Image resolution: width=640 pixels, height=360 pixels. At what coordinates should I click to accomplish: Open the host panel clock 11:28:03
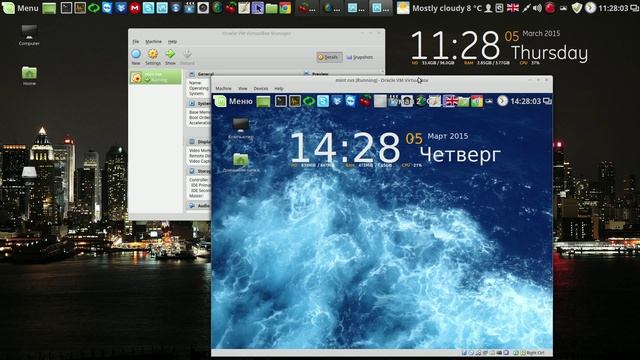614,8
